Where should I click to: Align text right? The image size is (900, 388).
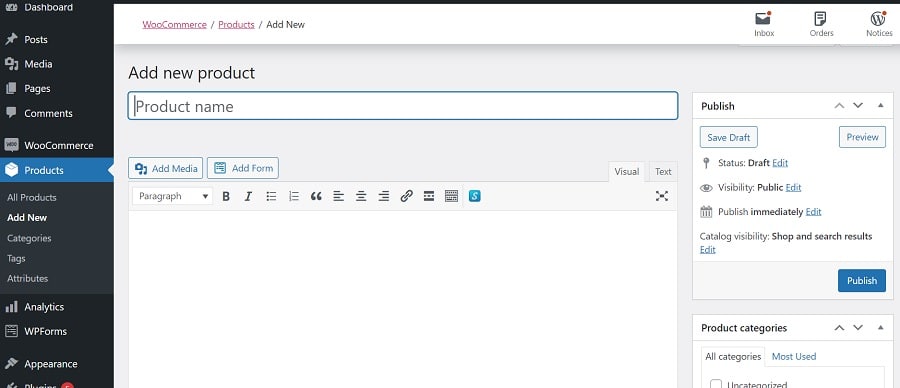tap(384, 196)
